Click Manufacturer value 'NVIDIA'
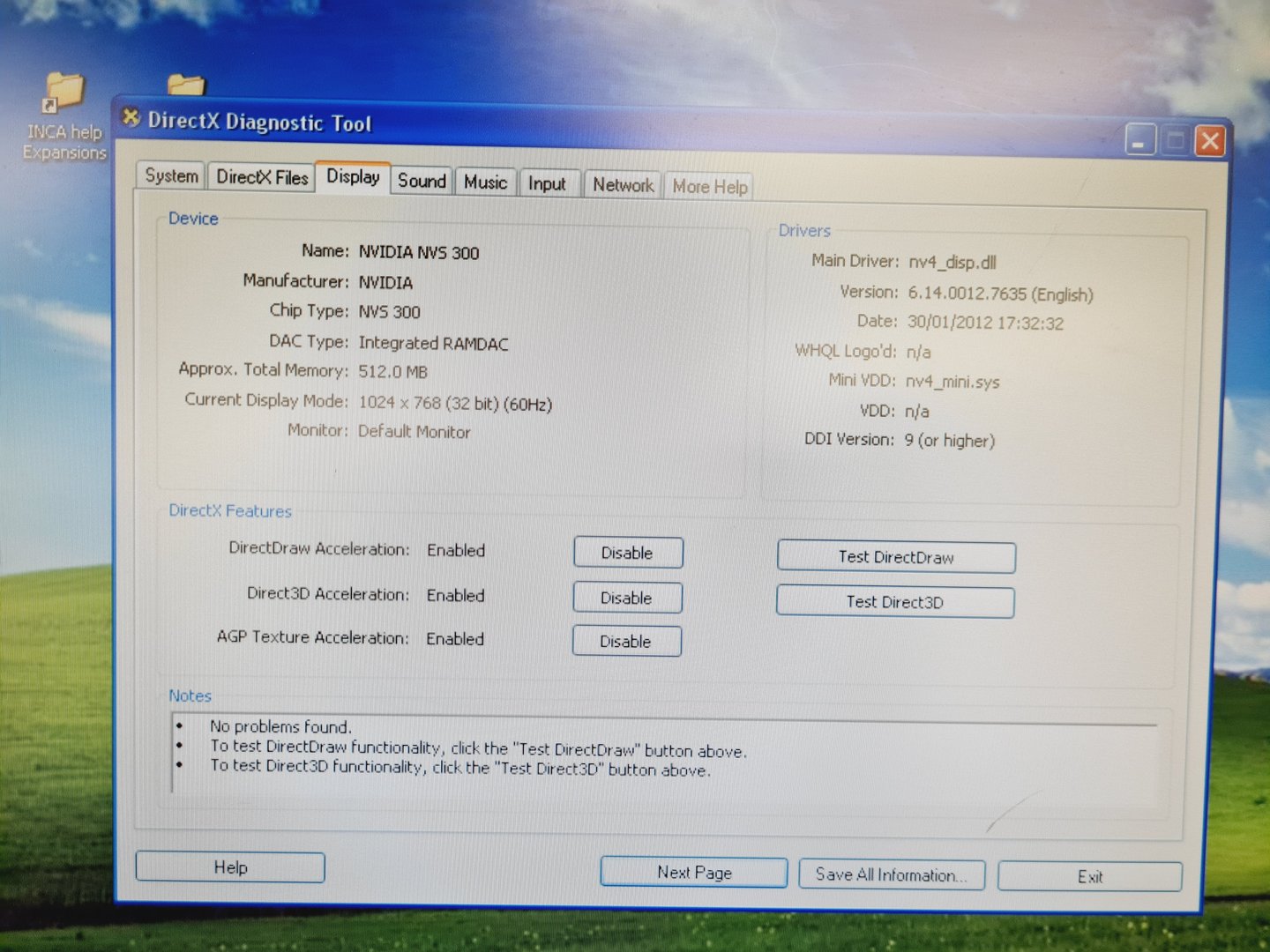 pos(385,282)
